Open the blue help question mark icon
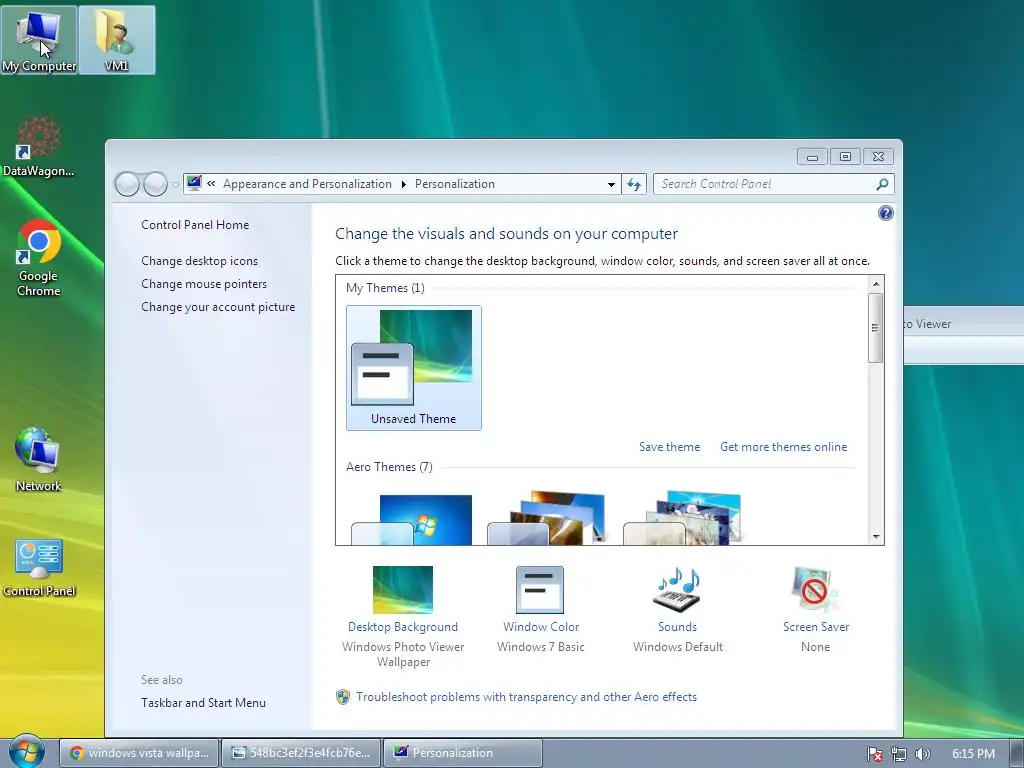Viewport: 1024px width, 768px height. pos(886,213)
